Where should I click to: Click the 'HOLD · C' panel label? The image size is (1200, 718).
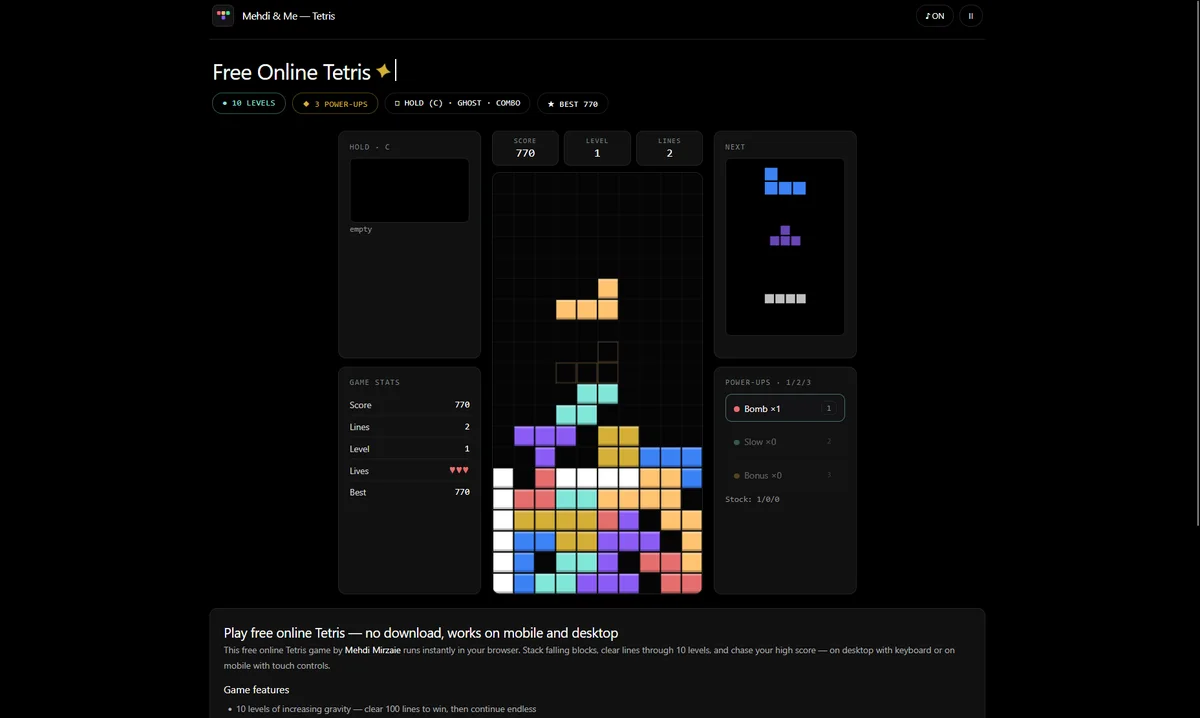tap(369, 147)
